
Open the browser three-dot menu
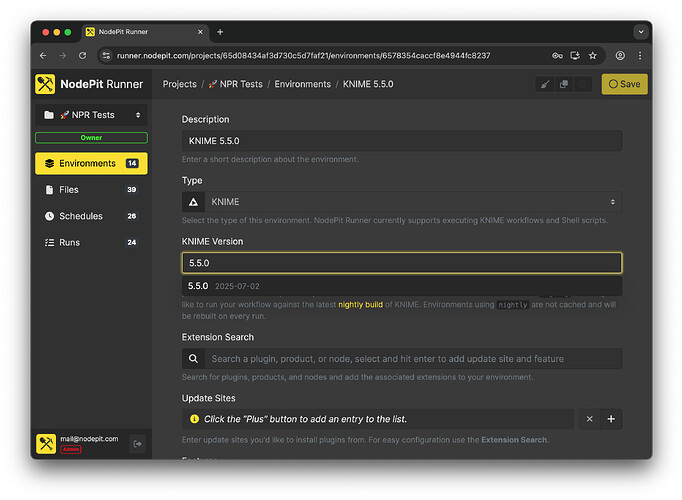(640, 56)
